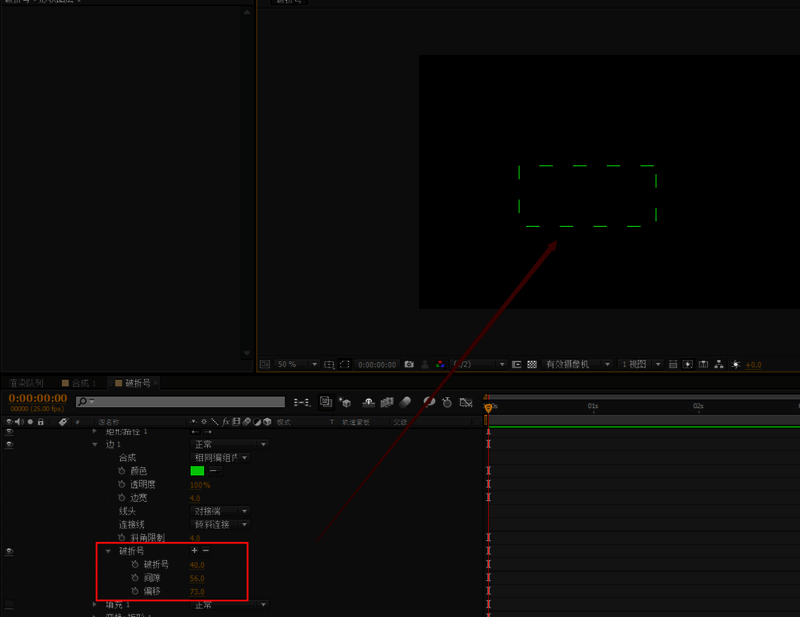Screen dimensions: 800x617
Task: Toggle stopwatch for 偏移 property
Action: point(134,592)
